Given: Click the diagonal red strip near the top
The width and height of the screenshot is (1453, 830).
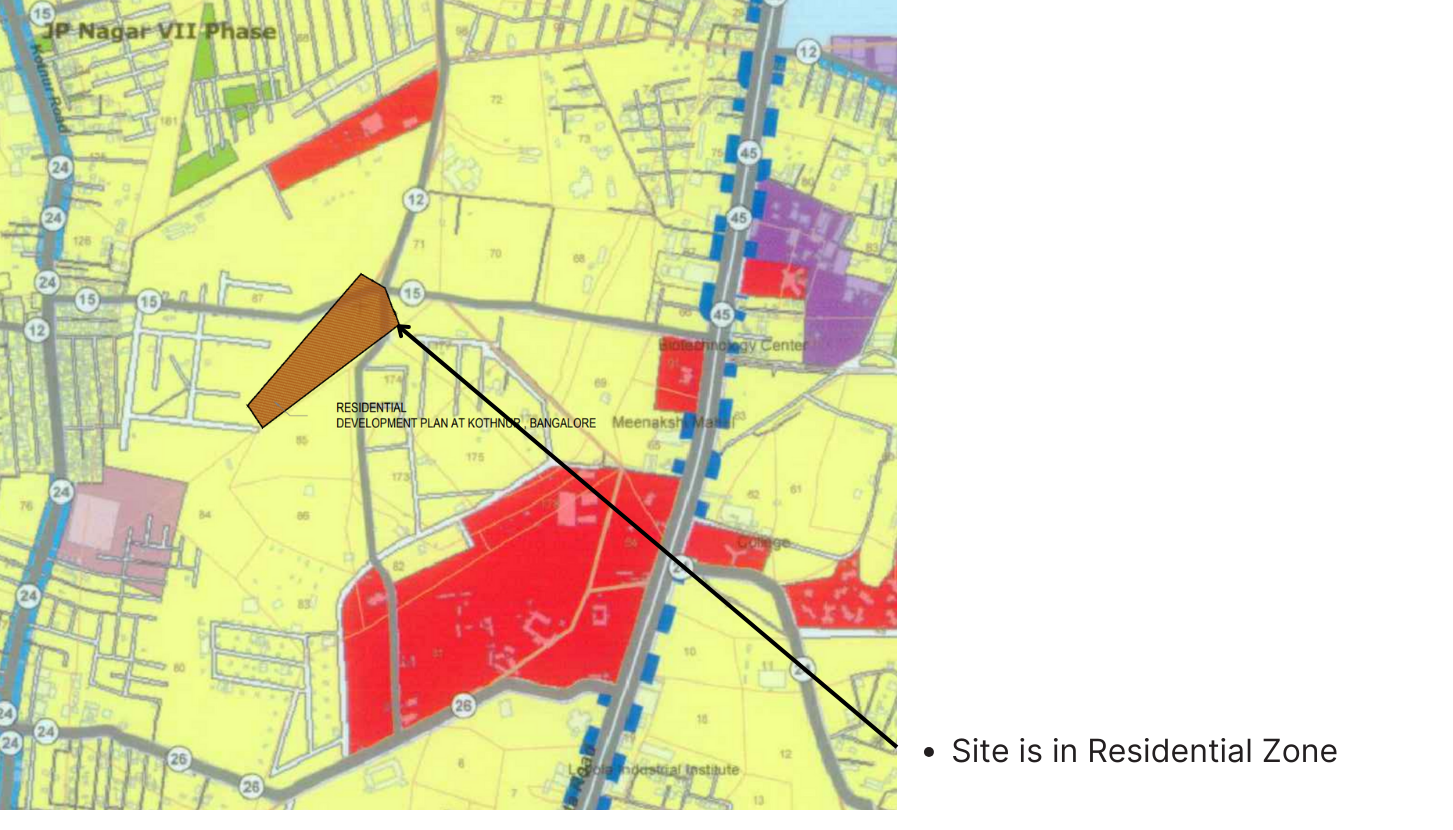Looking at the screenshot, I should 355,131.
